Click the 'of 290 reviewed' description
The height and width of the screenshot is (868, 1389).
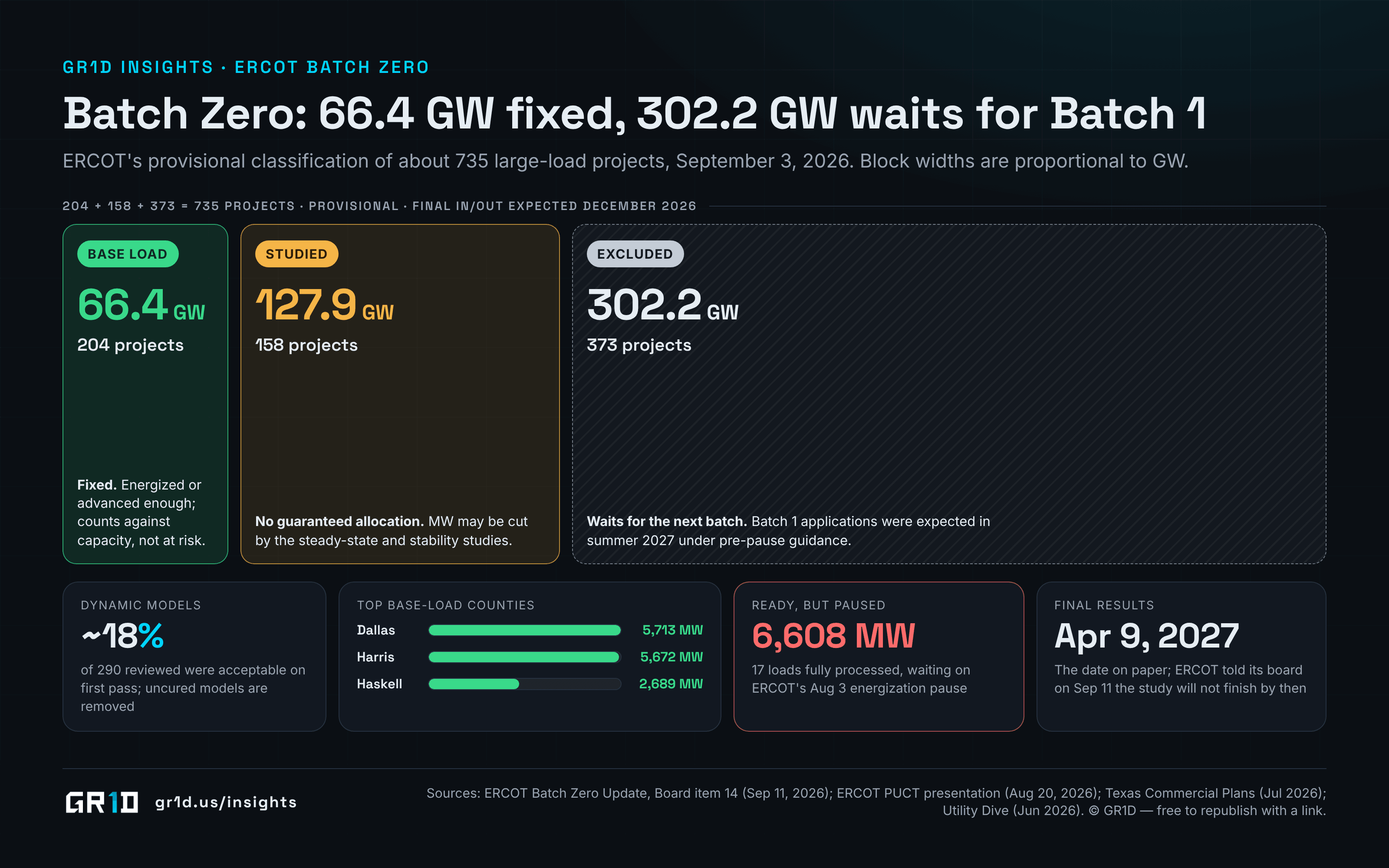193,688
